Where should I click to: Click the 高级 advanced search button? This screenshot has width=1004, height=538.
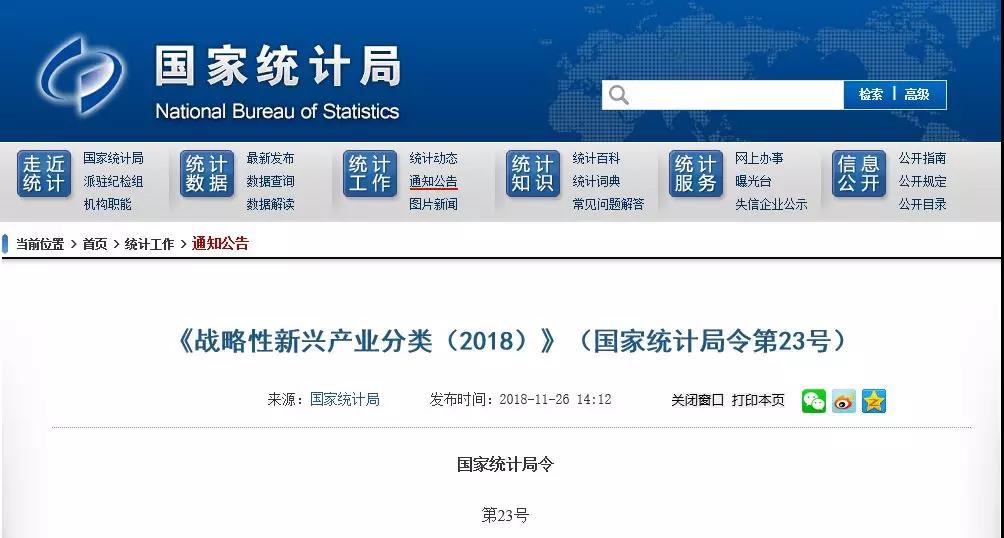[x=916, y=95]
